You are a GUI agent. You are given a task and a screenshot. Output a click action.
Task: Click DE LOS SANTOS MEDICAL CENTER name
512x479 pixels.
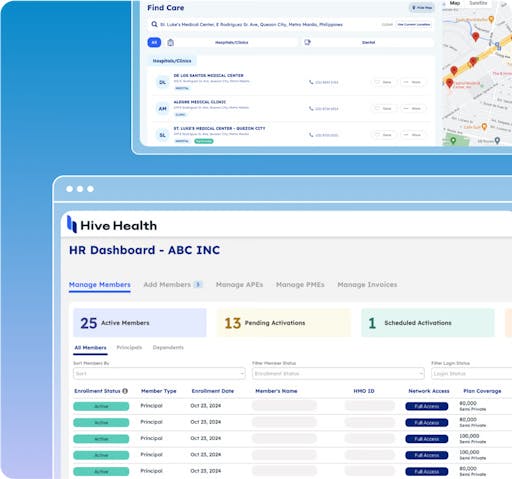coord(208,76)
